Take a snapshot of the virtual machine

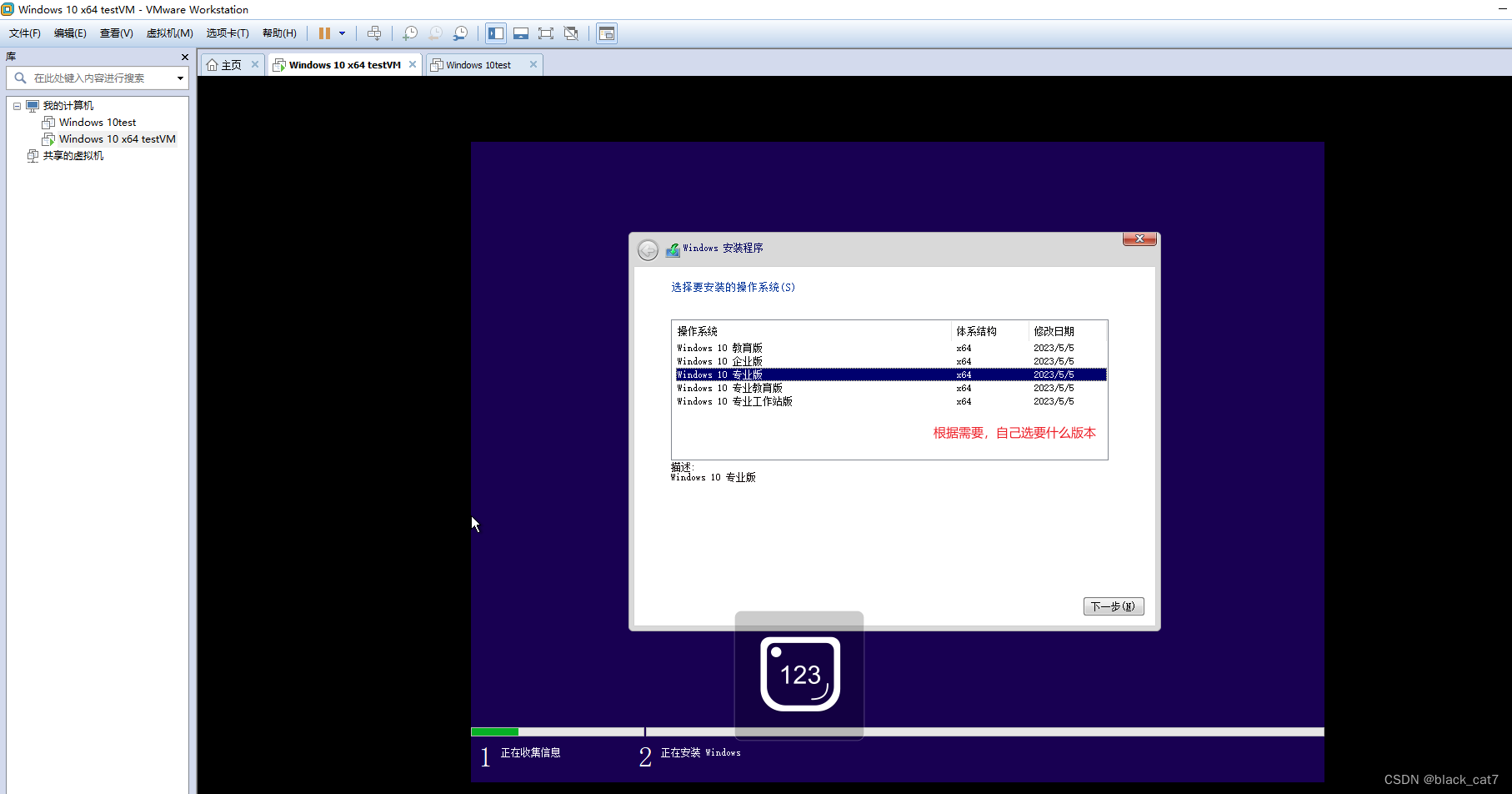(x=410, y=33)
